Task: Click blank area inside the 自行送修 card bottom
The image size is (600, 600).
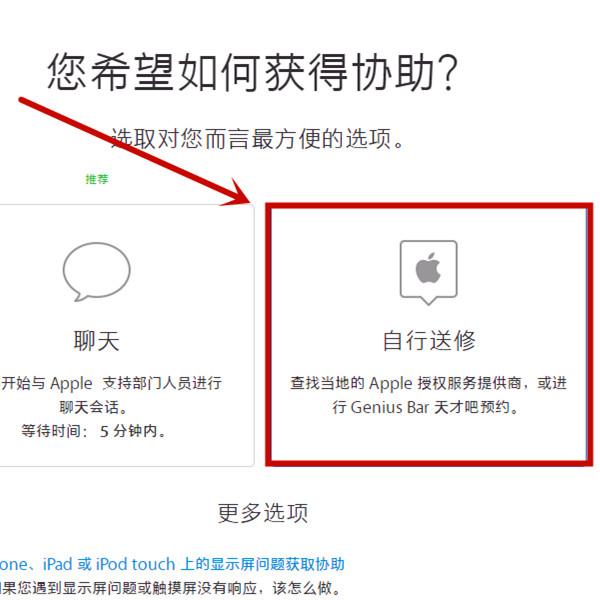Action: click(x=429, y=440)
